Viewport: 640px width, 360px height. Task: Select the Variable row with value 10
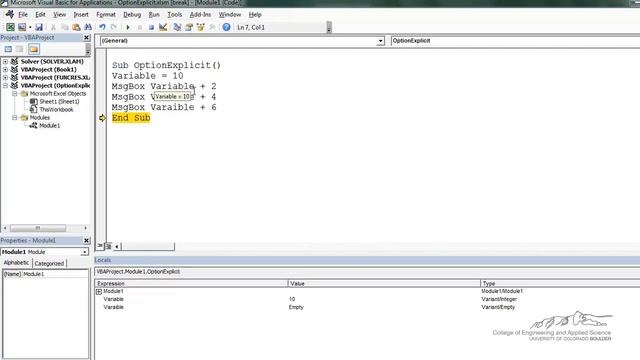point(367,299)
